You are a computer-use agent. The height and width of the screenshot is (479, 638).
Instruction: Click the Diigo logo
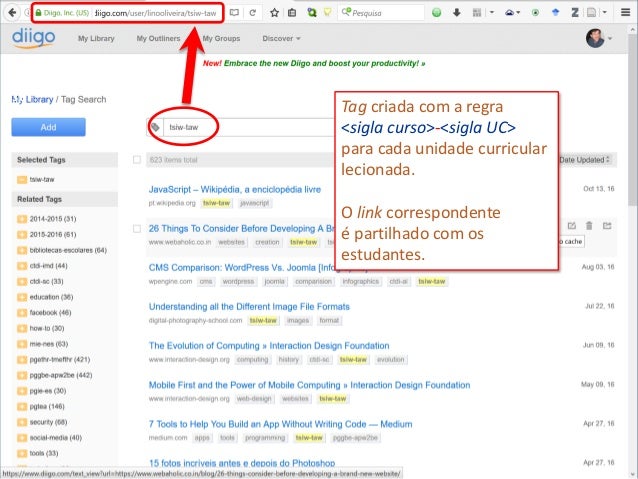click(x=33, y=38)
